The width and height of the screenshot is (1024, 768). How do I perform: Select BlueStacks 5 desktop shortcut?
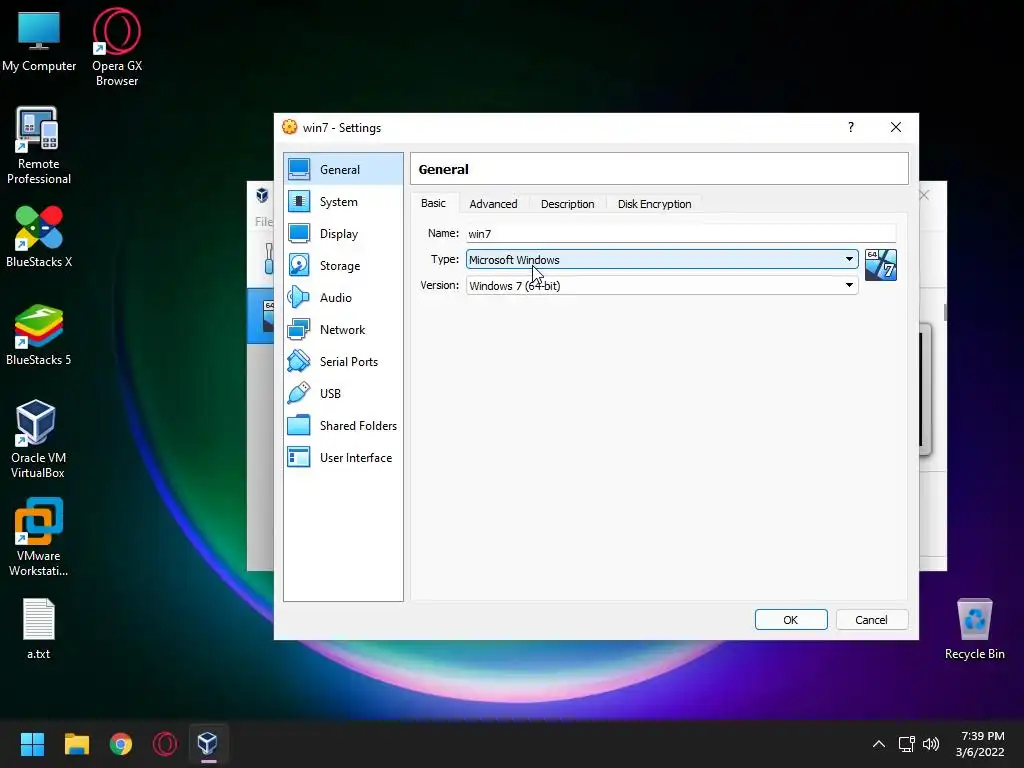pos(39,334)
